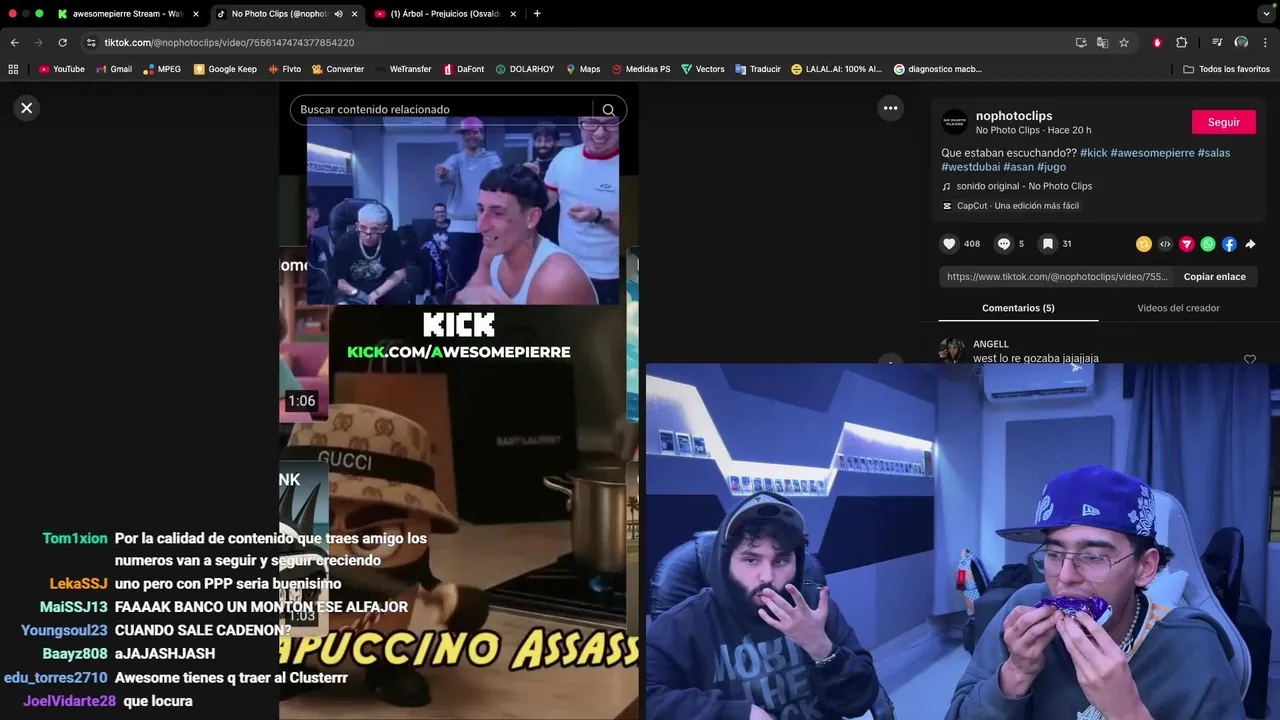Image resolution: width=1280 pixels, height=720 pixels.
Task: Open YouTube bookmark
Action: [x=61, y=69]
